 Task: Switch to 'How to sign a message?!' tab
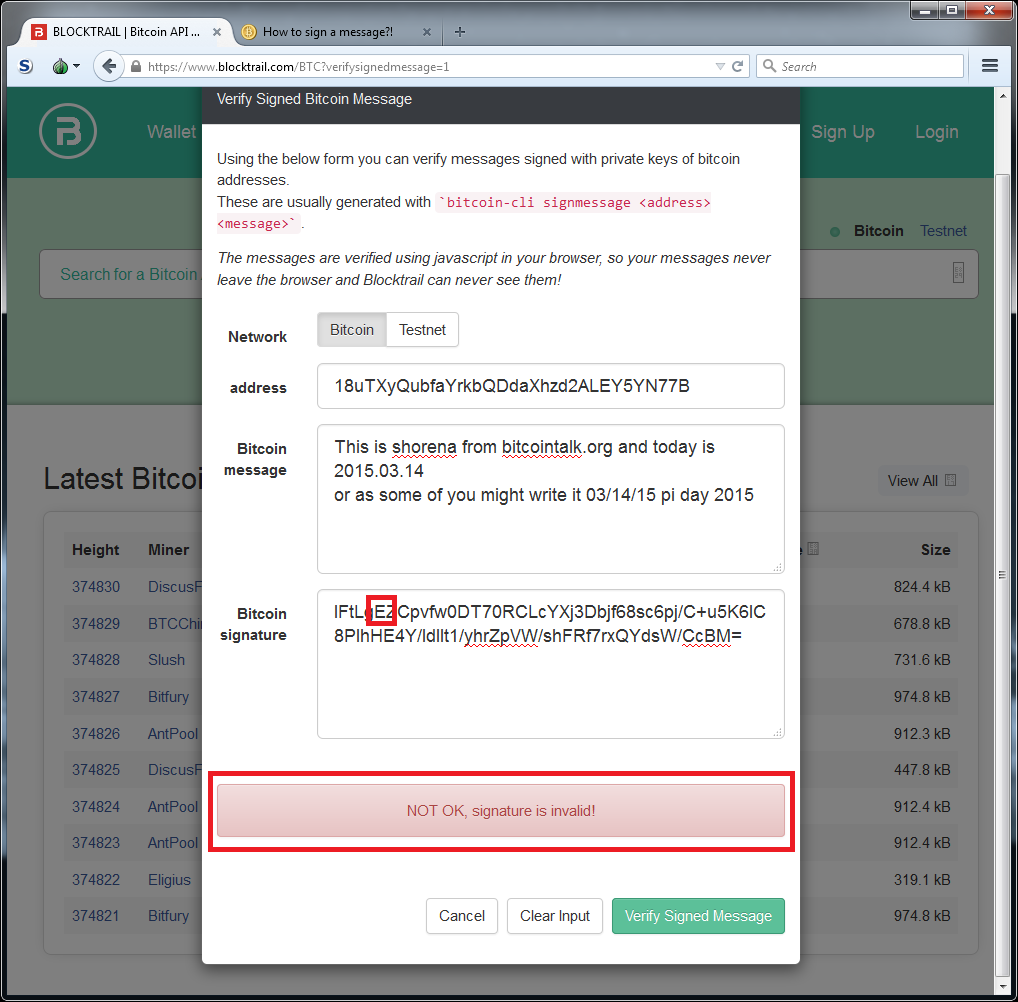coord(327,32)
